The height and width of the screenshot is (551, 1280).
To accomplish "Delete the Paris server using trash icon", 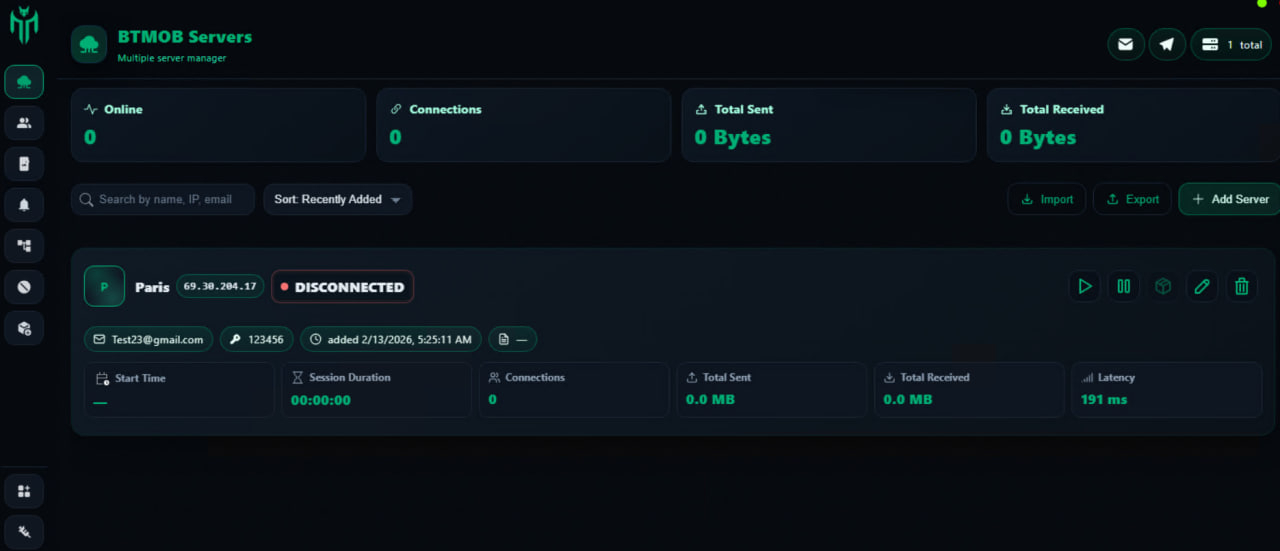I will [x=1242, y=287].
